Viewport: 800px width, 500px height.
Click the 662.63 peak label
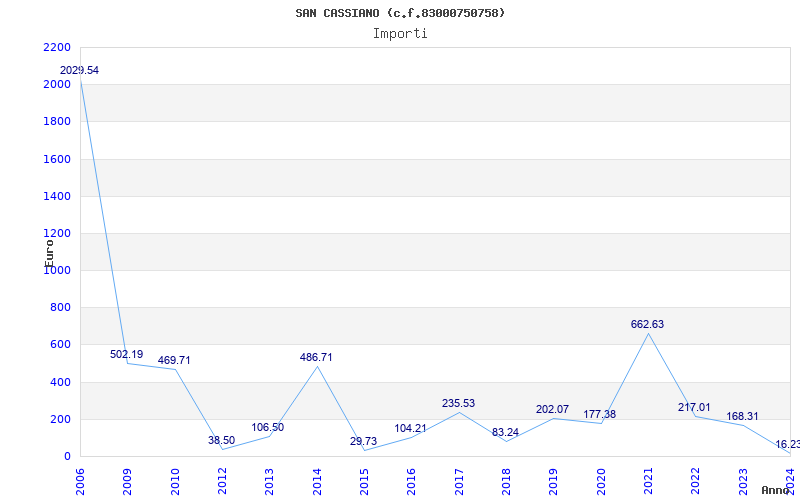tap(647, 324)
